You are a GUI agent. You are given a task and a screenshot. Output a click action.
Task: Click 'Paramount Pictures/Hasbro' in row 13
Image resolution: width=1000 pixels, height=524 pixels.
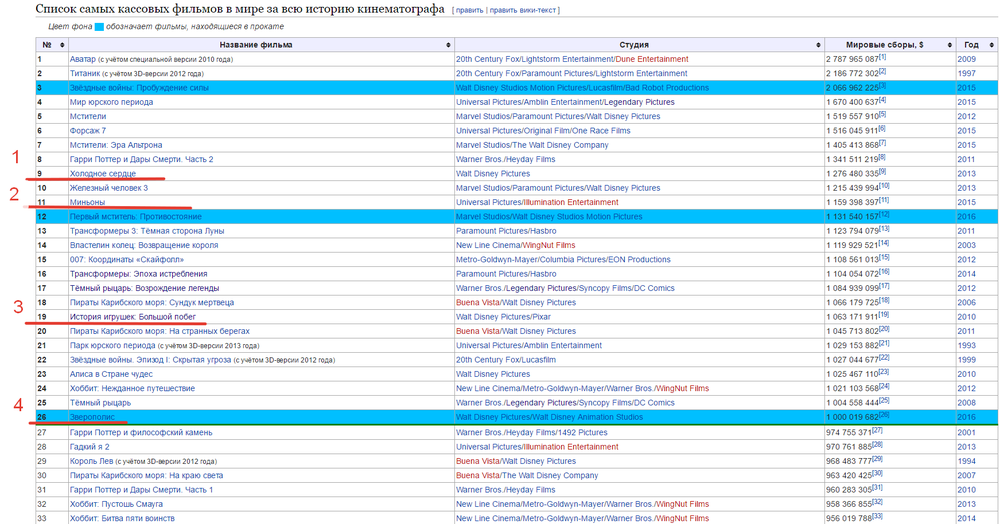(506, 231)
